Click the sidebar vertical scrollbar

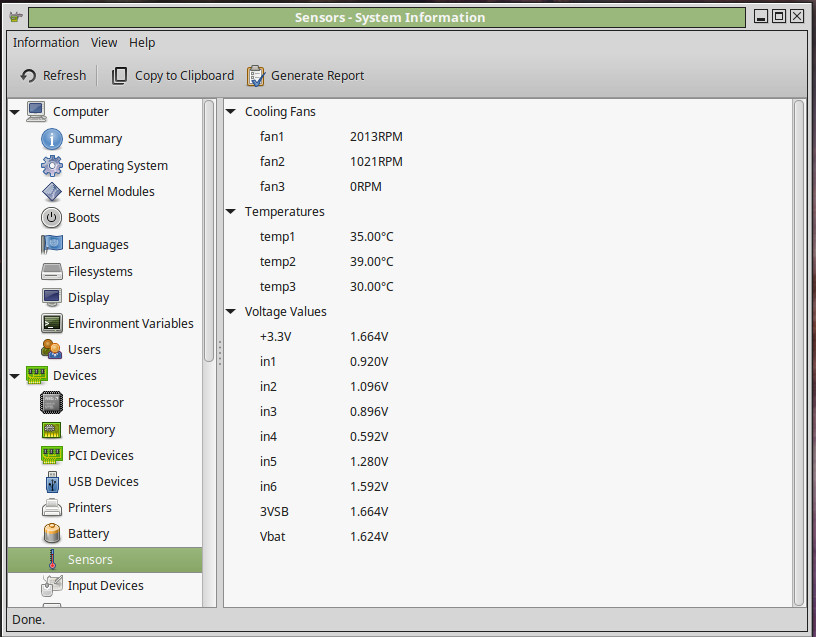pos(209,230)
